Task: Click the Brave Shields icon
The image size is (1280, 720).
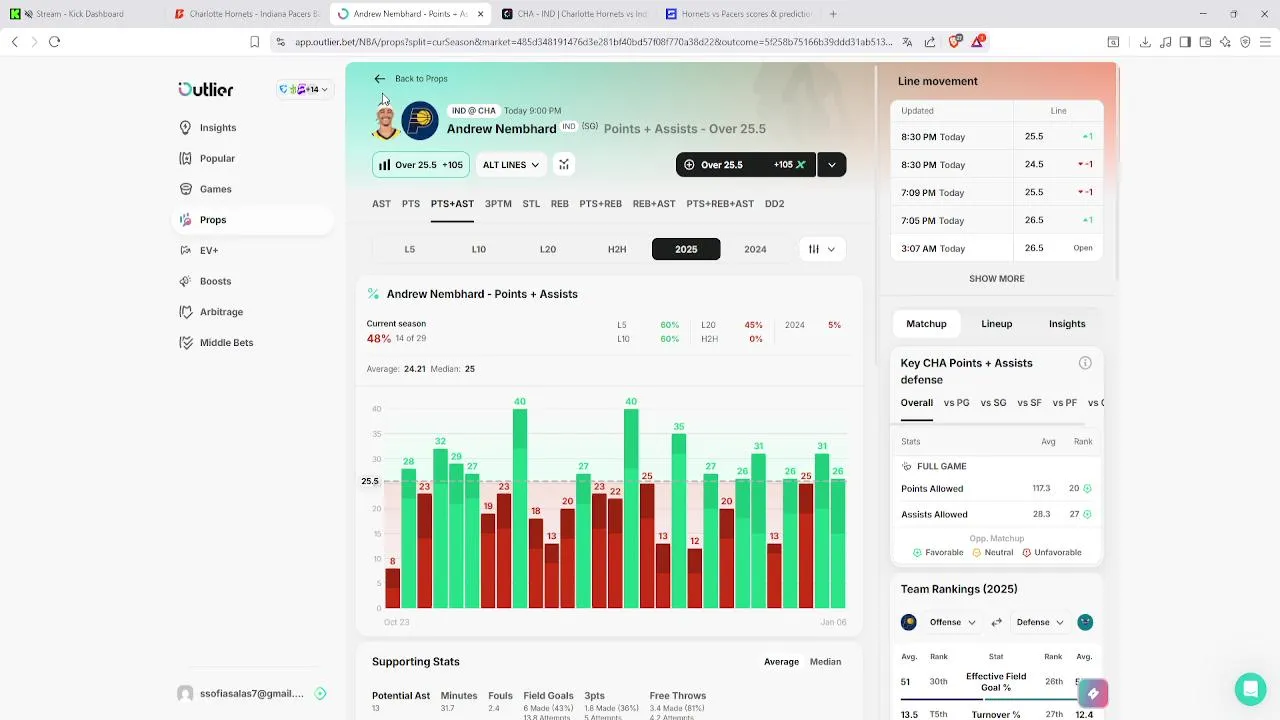Action: point(954,42)
